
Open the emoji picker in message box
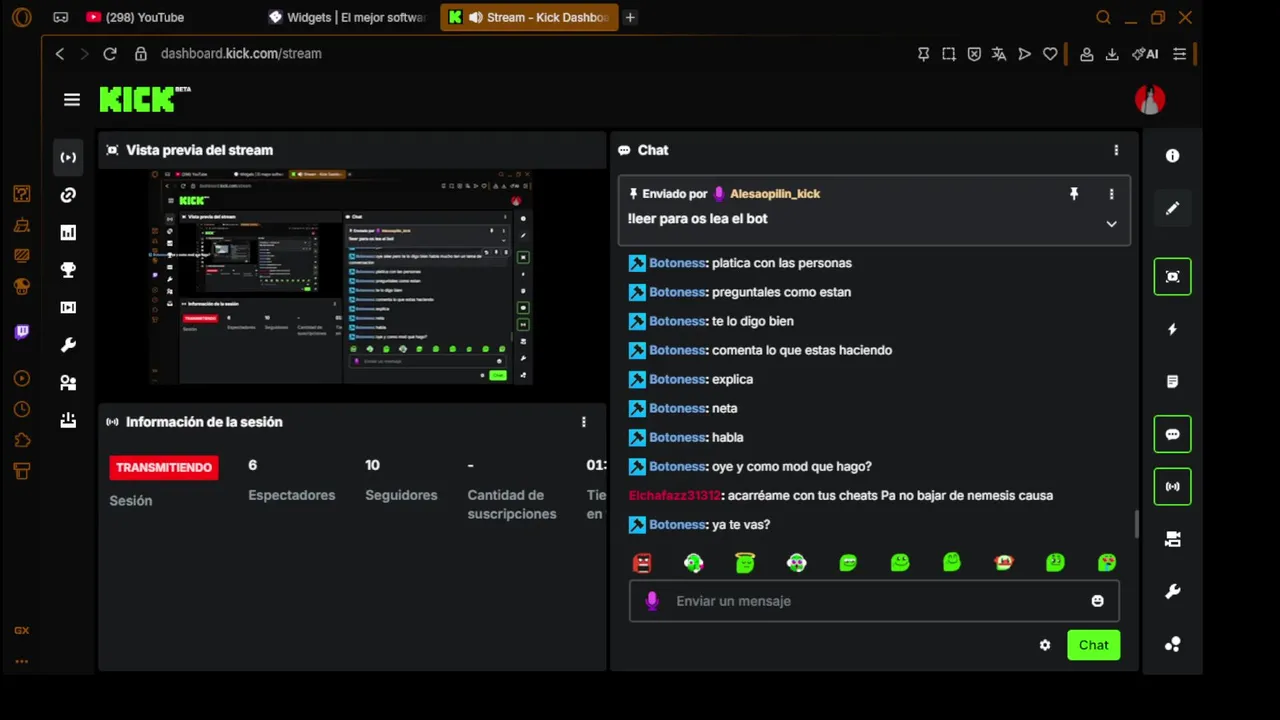(x=1097, y=601)
